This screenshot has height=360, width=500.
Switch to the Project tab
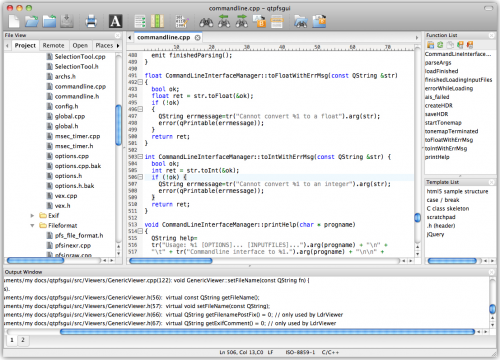[25, 45]
